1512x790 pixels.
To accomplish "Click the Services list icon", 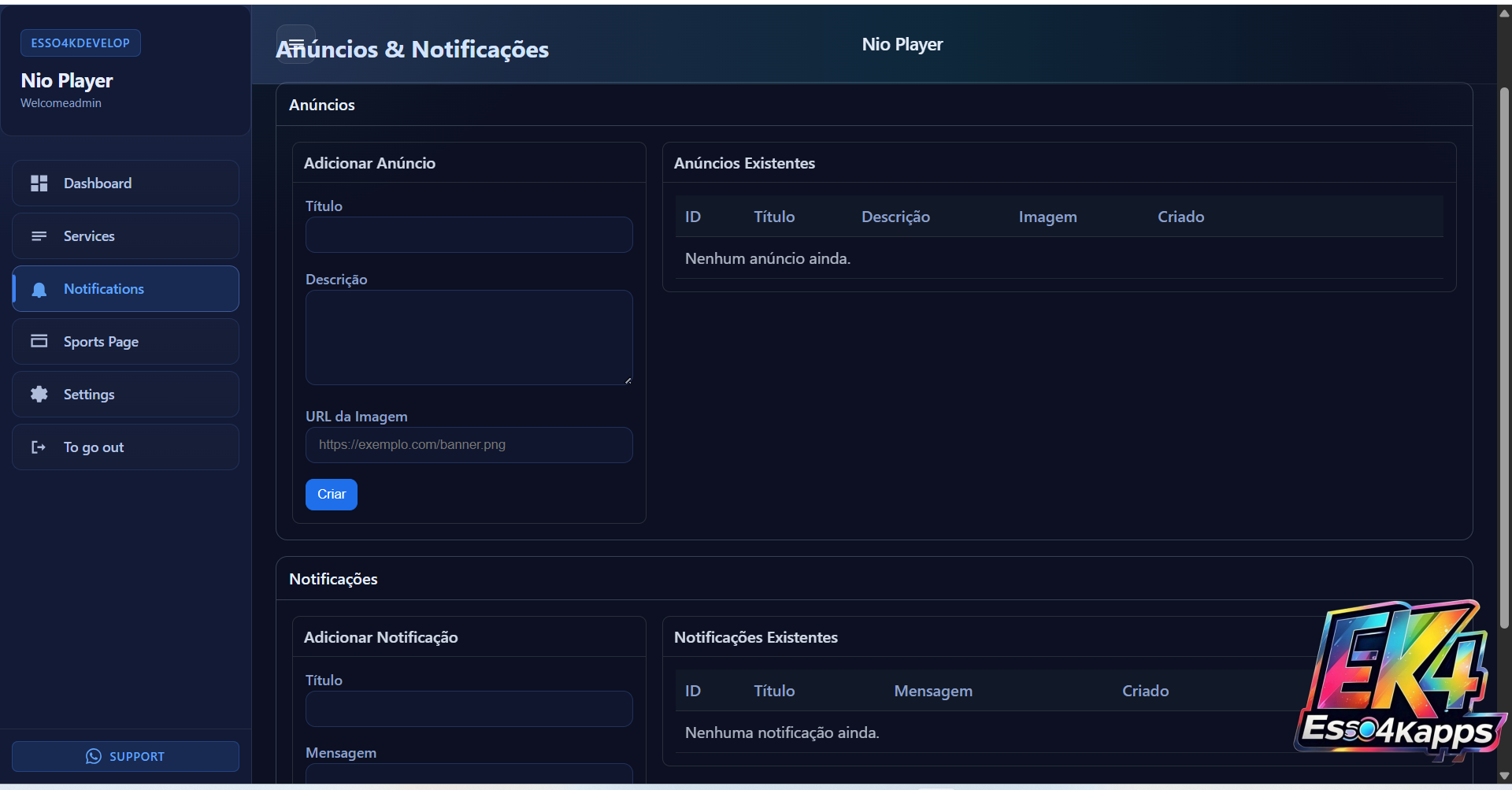I will coord(39,236).
